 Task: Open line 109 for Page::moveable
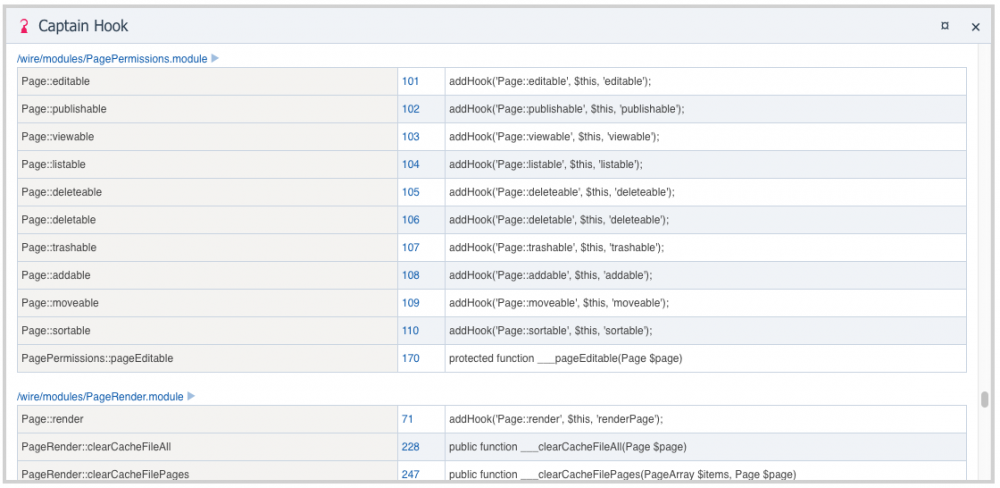410,303
